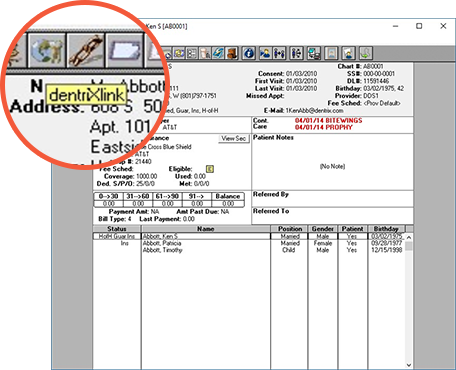Click the Patient column header
This screenshot has width=456, height=370.
(x=352, y=229)
